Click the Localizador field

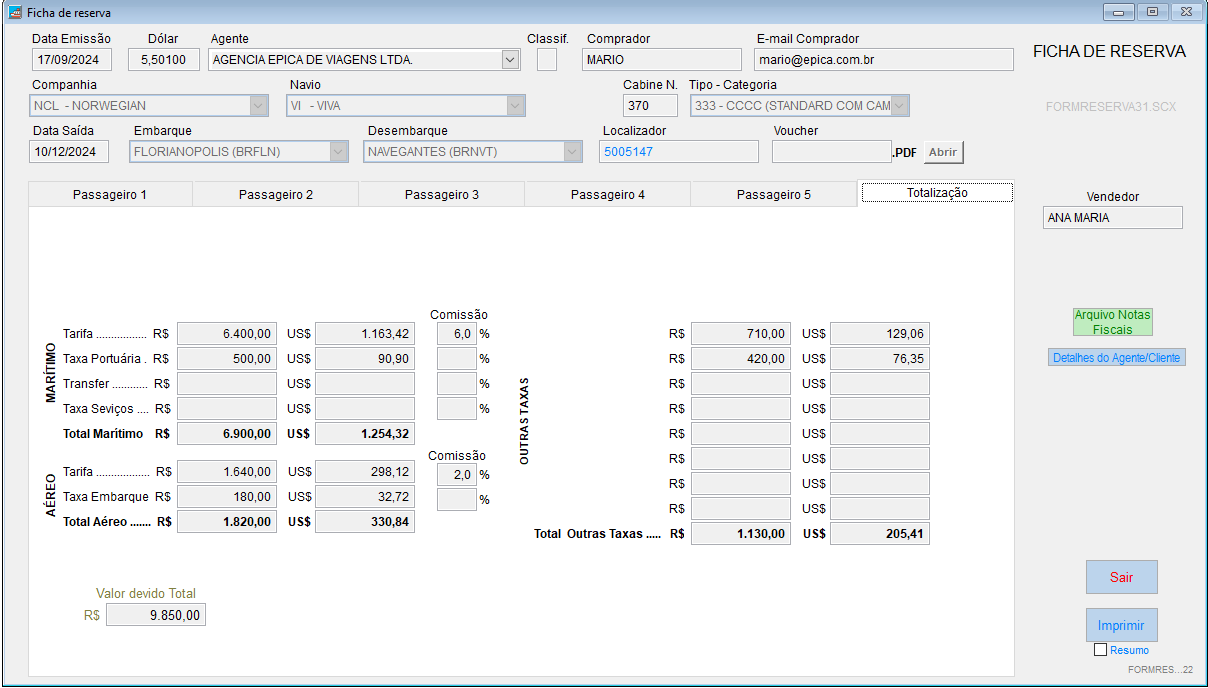tap(678, 152)
